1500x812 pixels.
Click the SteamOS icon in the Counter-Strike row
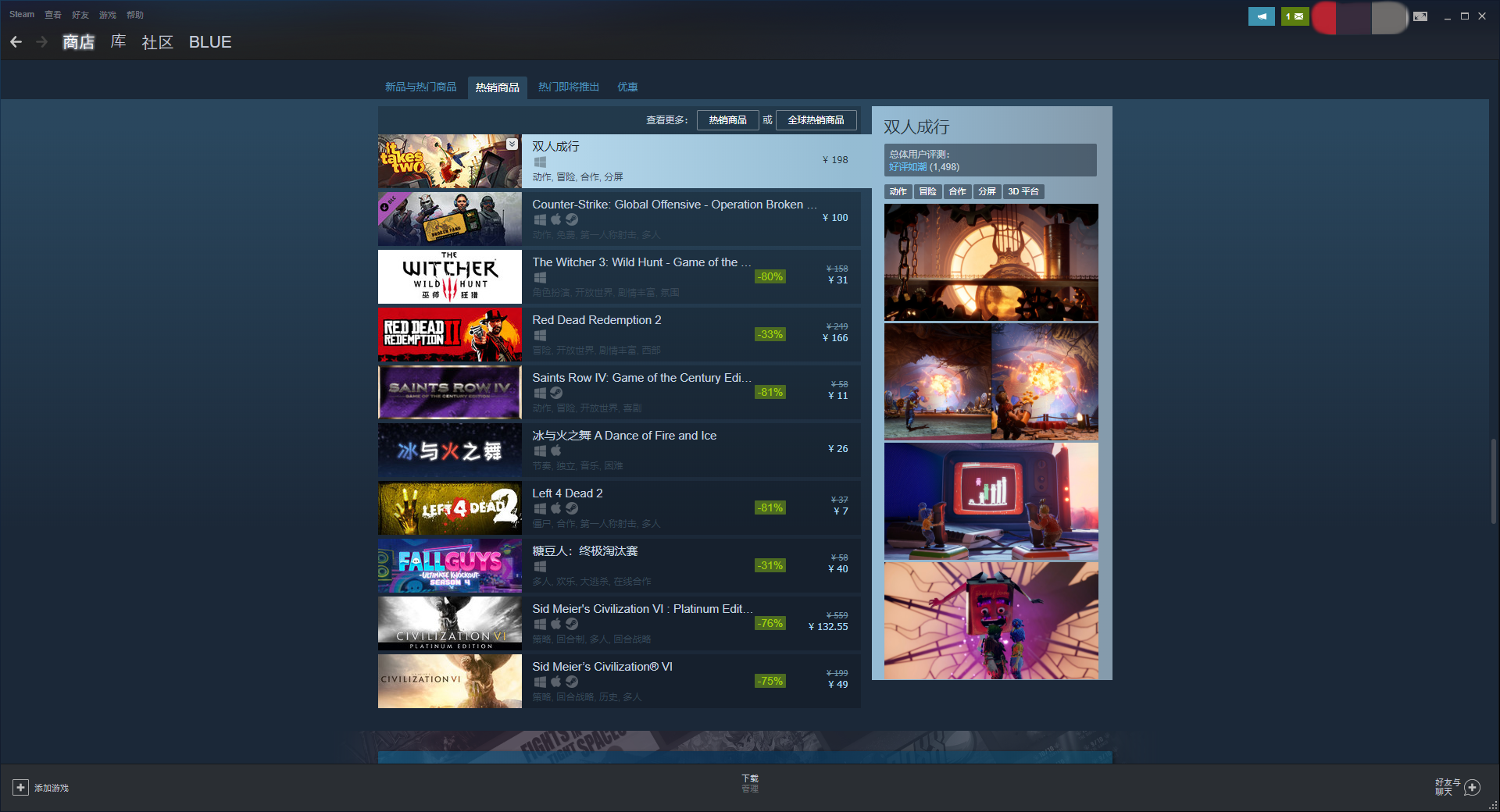tap(572, 219)
